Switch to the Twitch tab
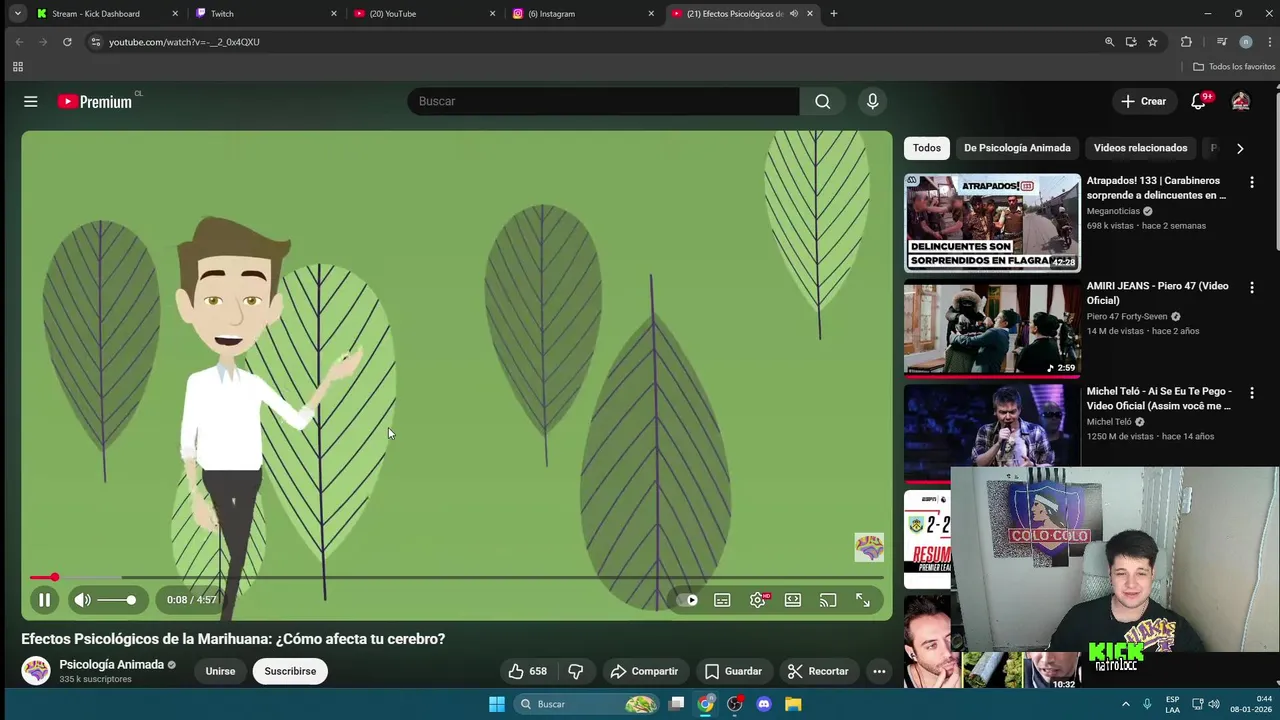Screen dimensions: 1280x720 point(267,14)
